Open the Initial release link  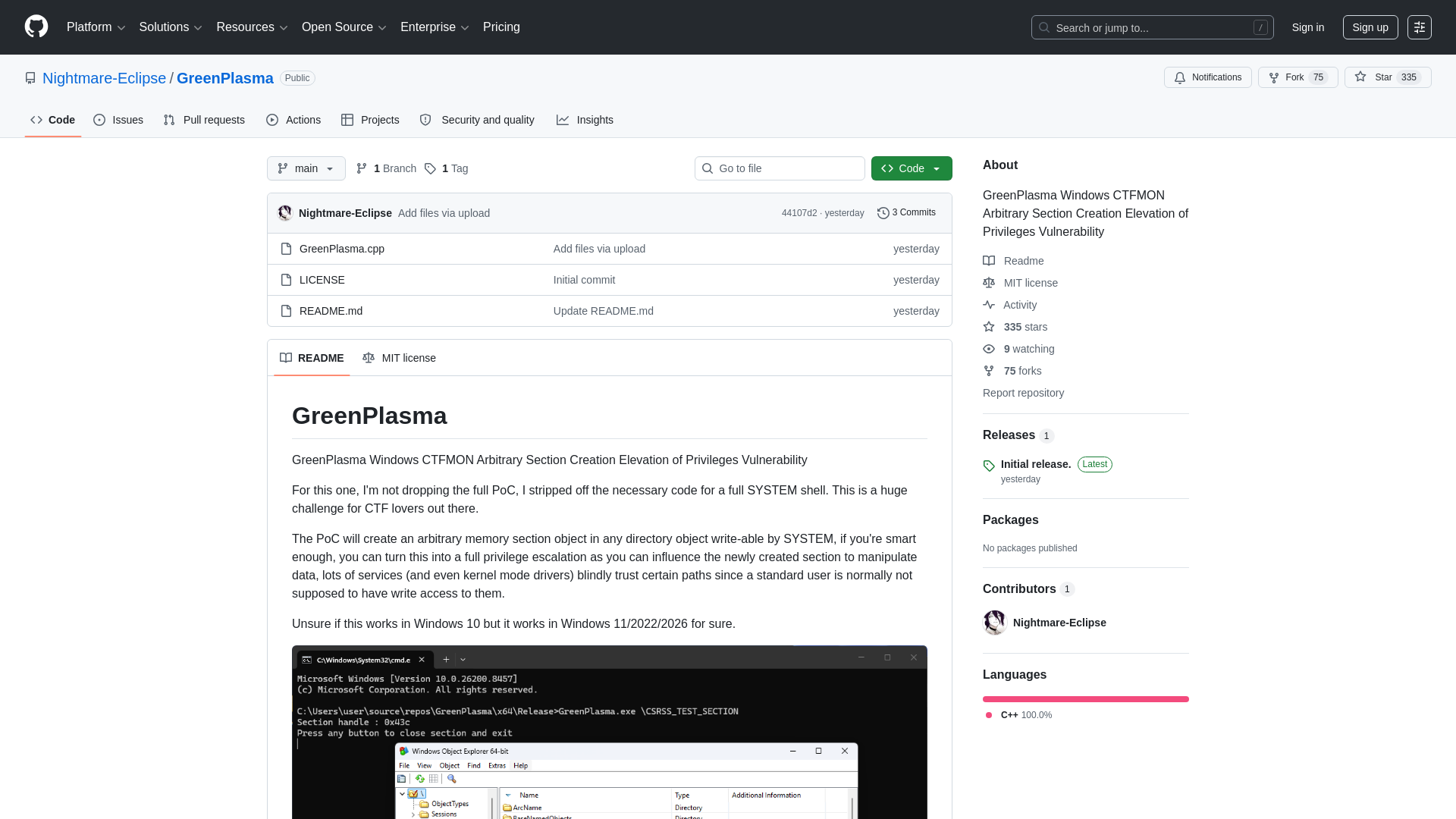[x=1036, y=464]
